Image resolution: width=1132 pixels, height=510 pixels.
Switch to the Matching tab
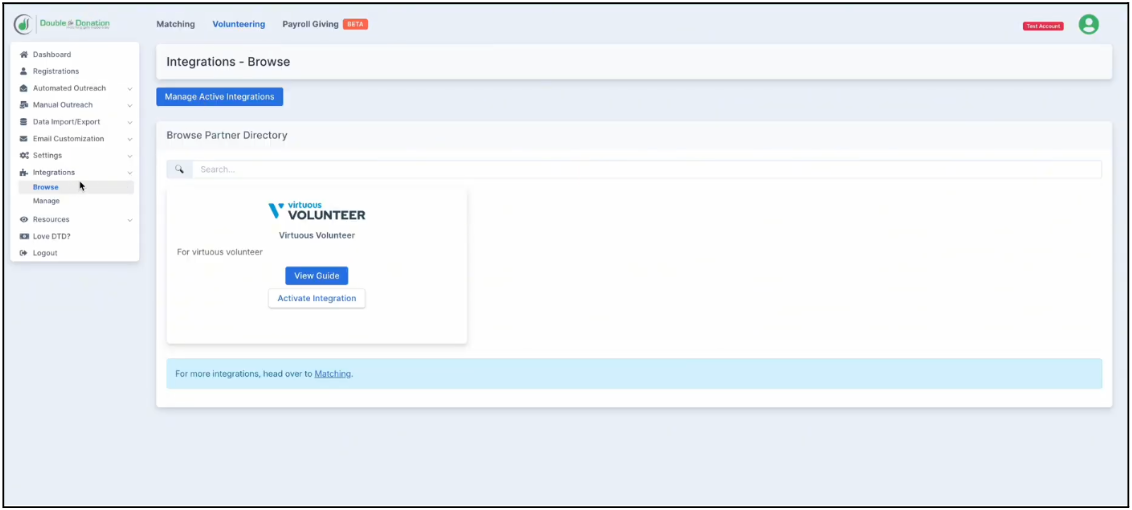tap(176, 24)
